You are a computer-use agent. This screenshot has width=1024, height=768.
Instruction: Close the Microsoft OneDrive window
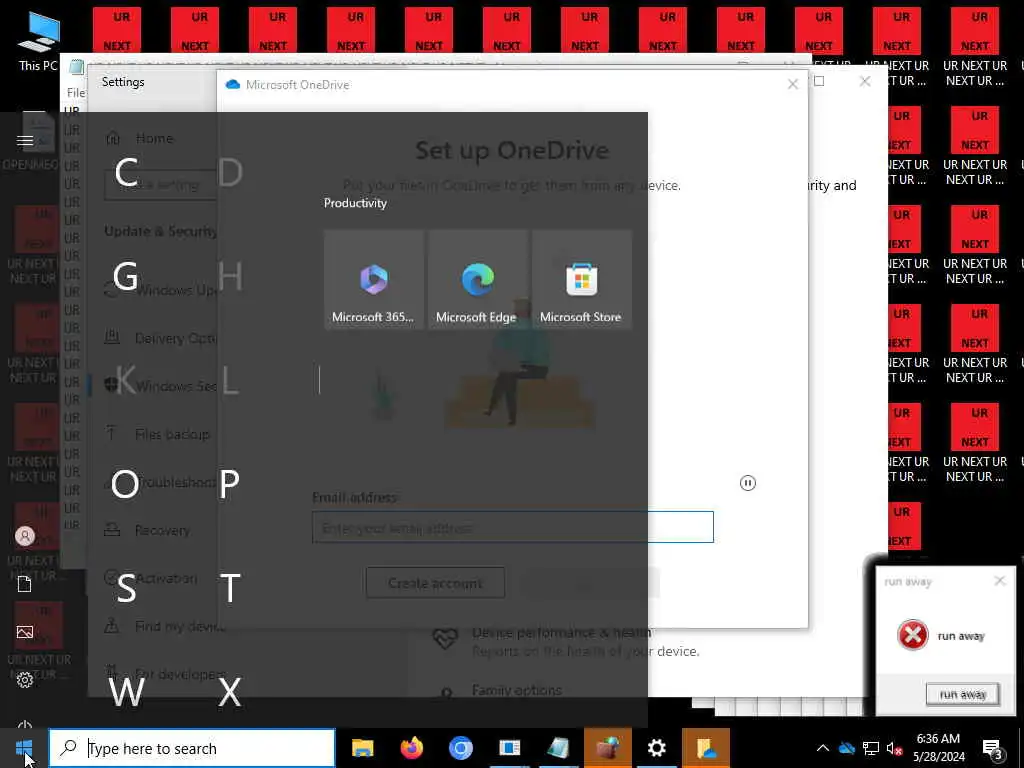pos(793,84)
